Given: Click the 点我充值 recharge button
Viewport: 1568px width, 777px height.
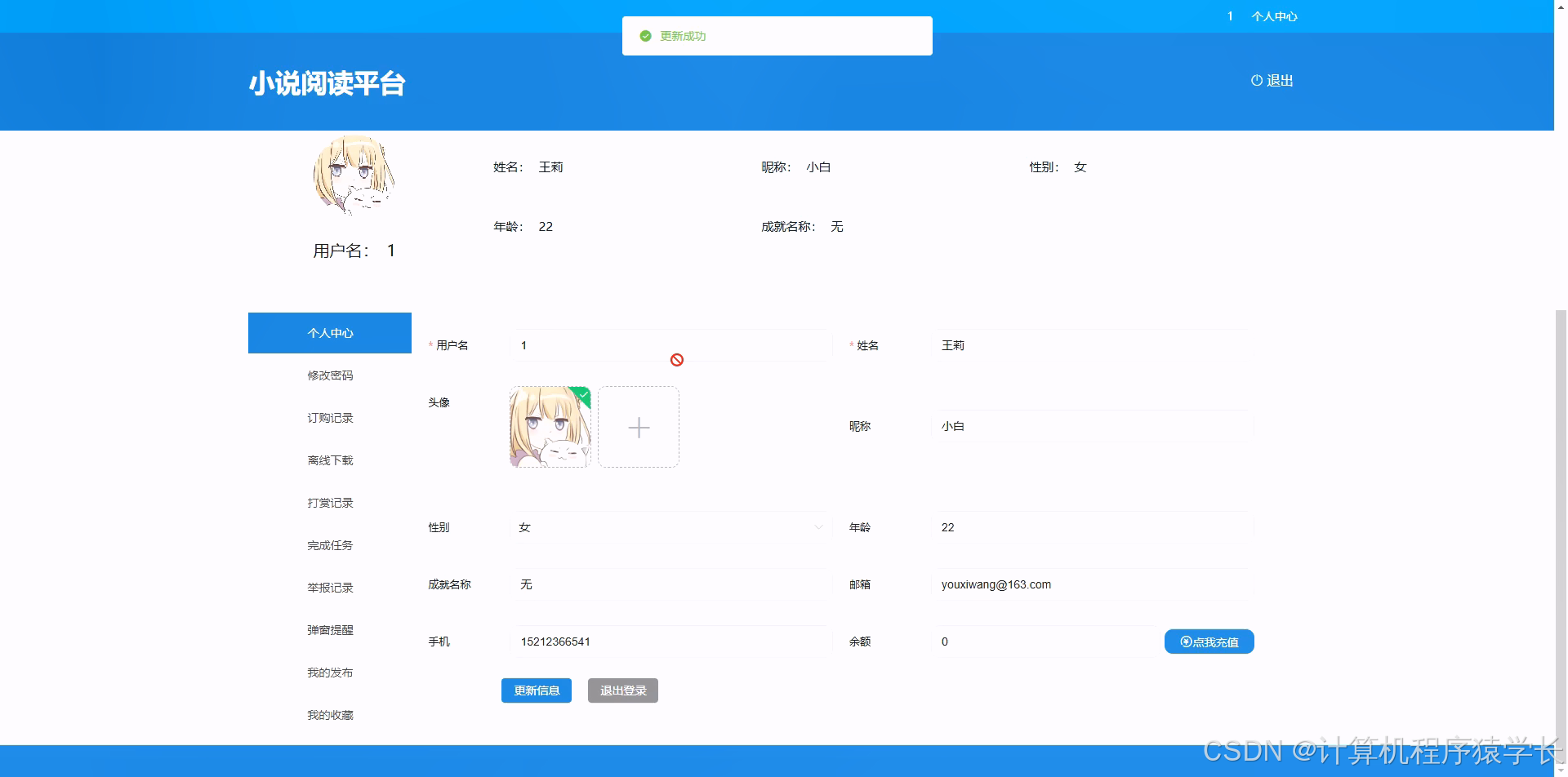Looking at the screenshot, I should [x=1209, y=642].
